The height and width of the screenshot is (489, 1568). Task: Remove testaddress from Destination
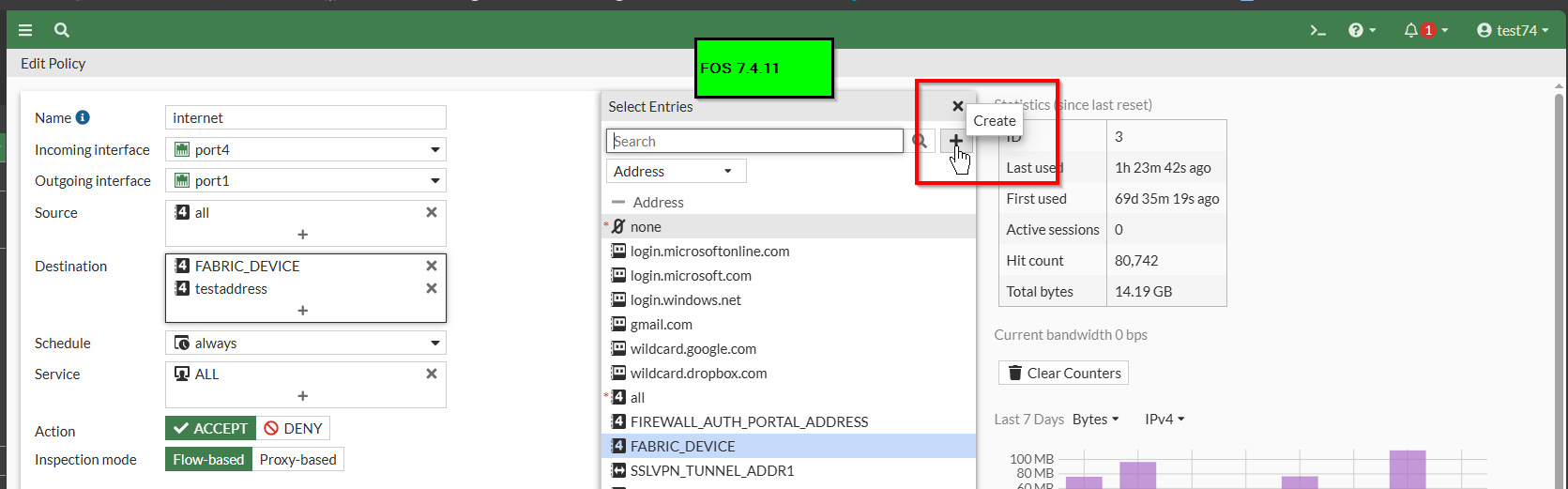[x=432, y=288]
